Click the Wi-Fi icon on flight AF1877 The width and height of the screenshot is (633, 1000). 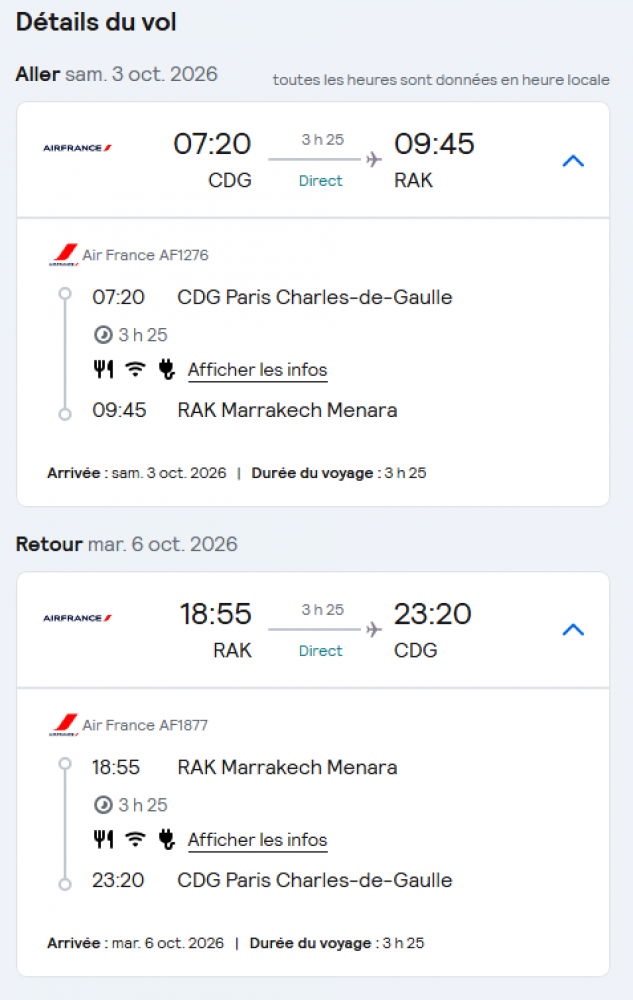click(135, 839)
